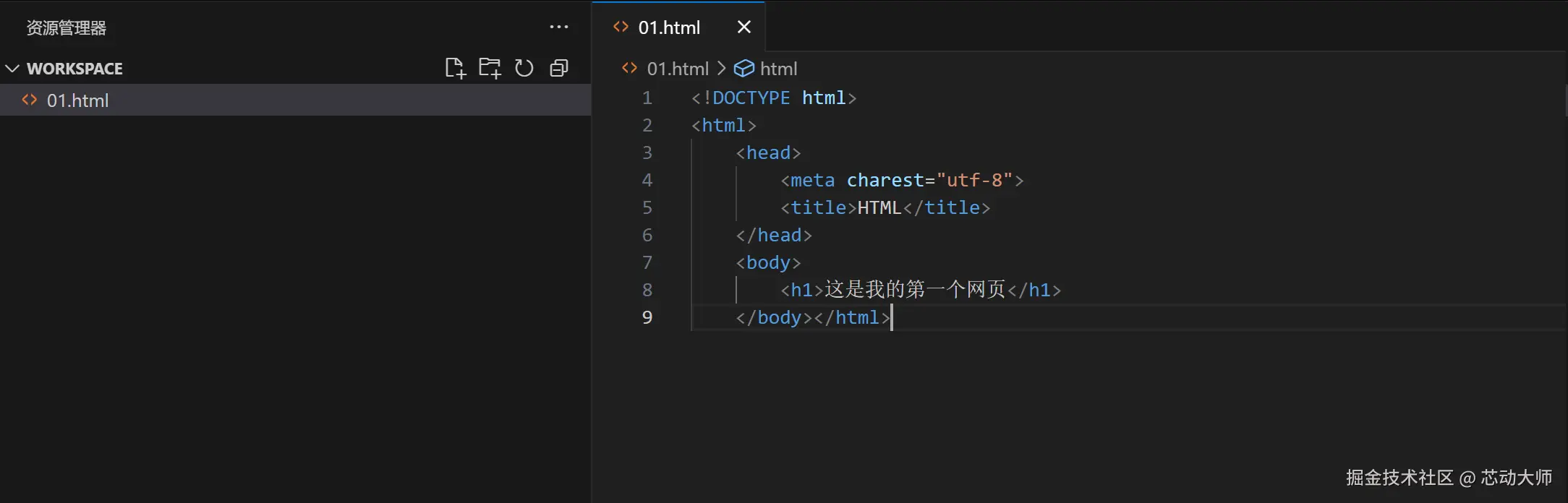Click line number 1 in the gutter
This screenshot has height=503, width=1568.
[647, 98]
